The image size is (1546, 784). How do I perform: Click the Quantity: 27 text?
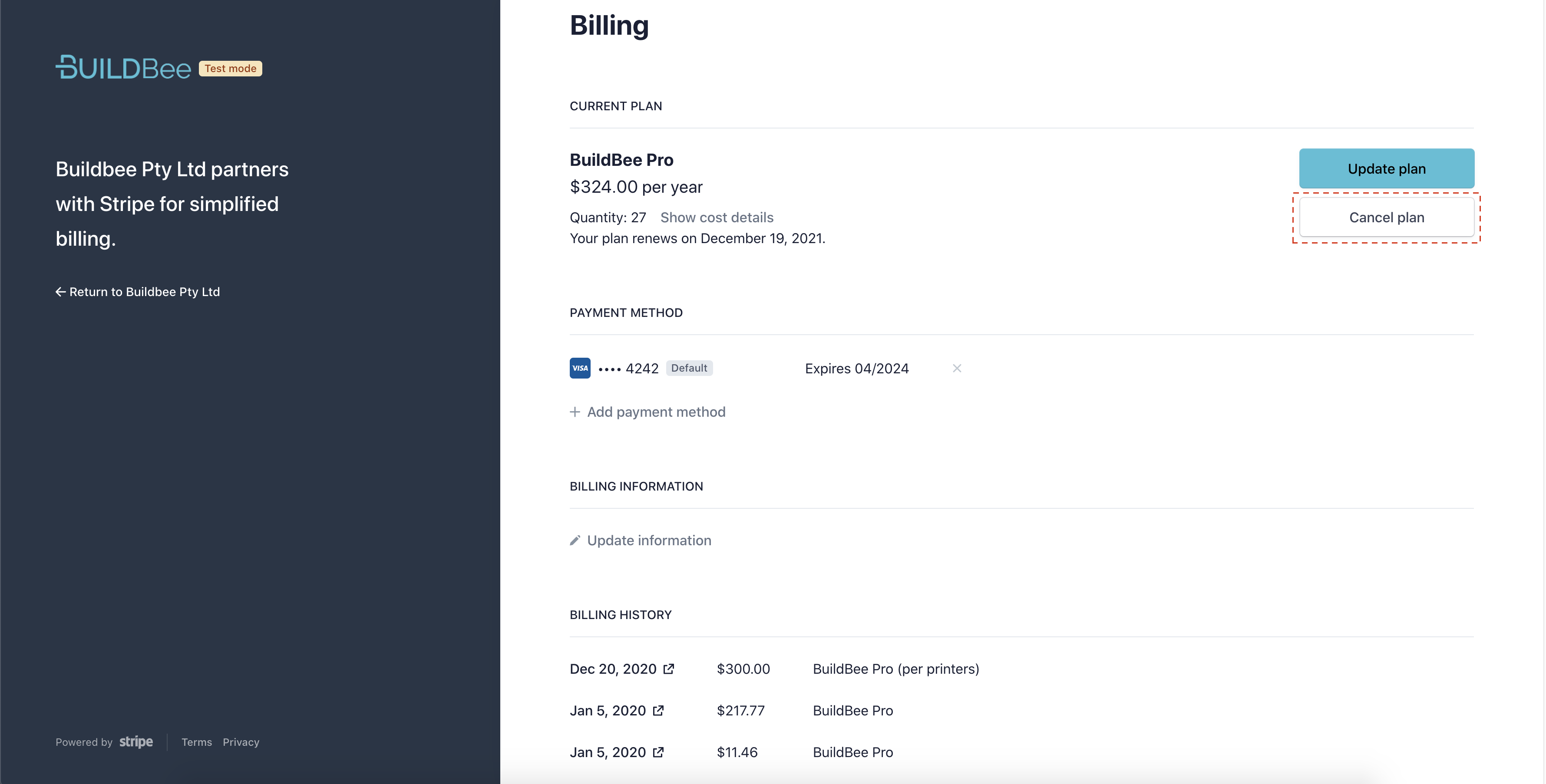click(608, 217)
